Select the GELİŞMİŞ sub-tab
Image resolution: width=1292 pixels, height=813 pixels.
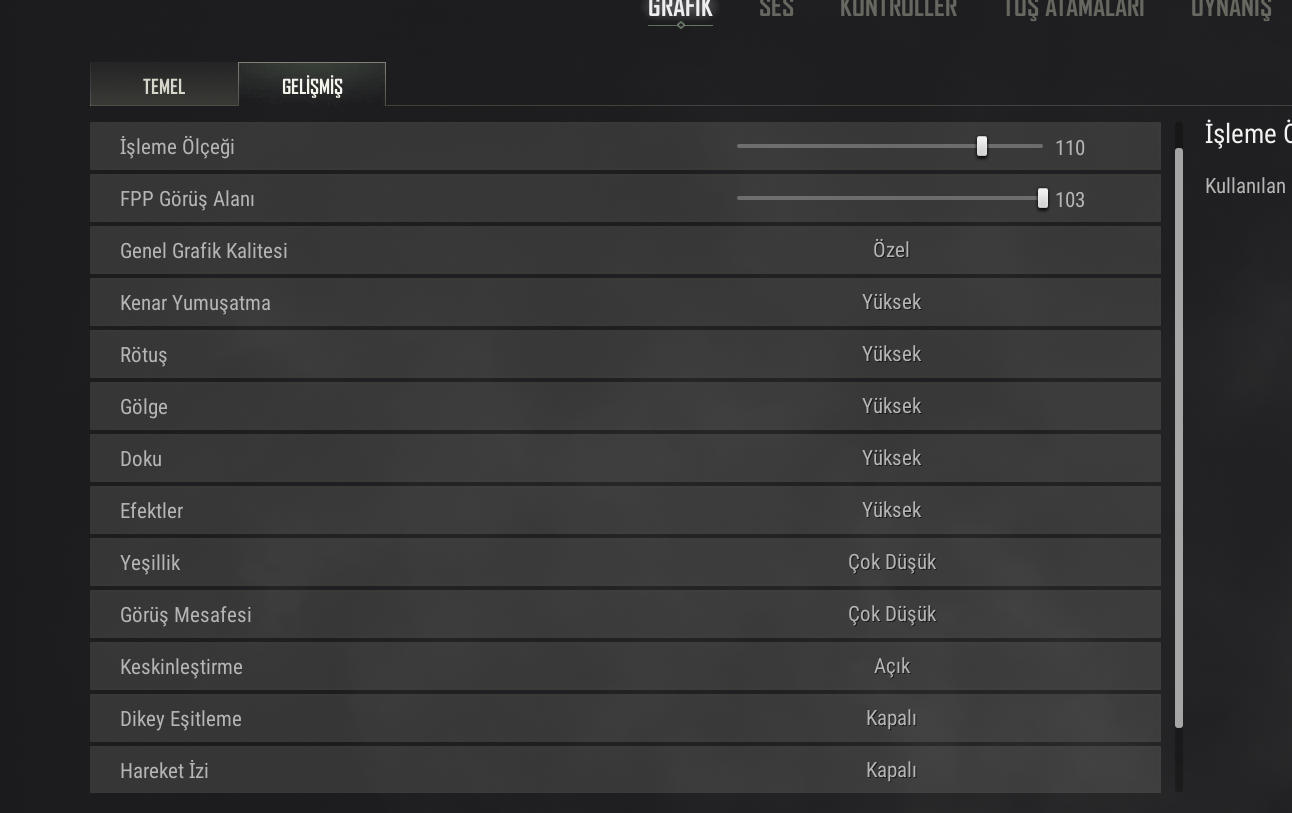click(312, 86)
